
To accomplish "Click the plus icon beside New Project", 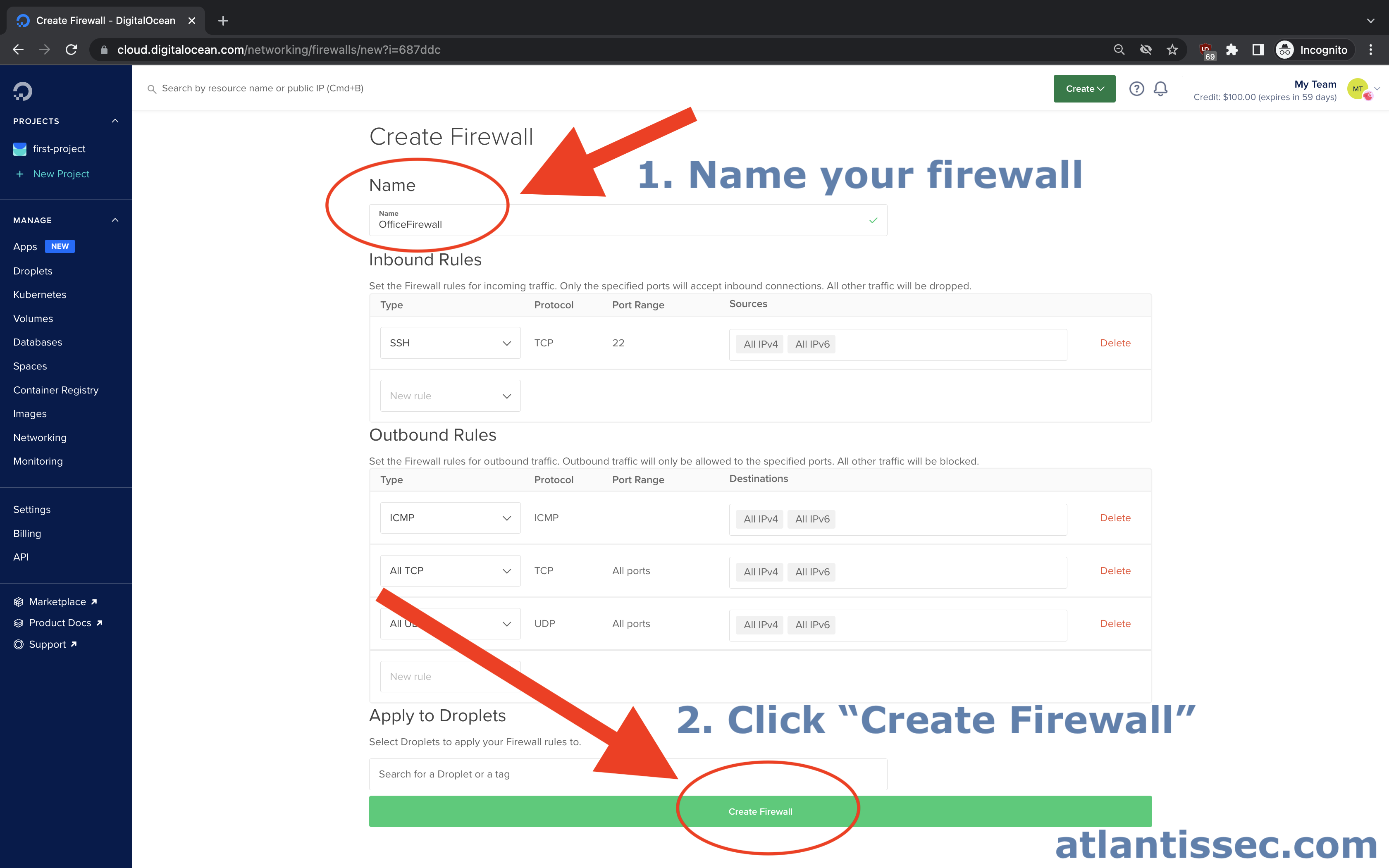I will tap(19, 174).
